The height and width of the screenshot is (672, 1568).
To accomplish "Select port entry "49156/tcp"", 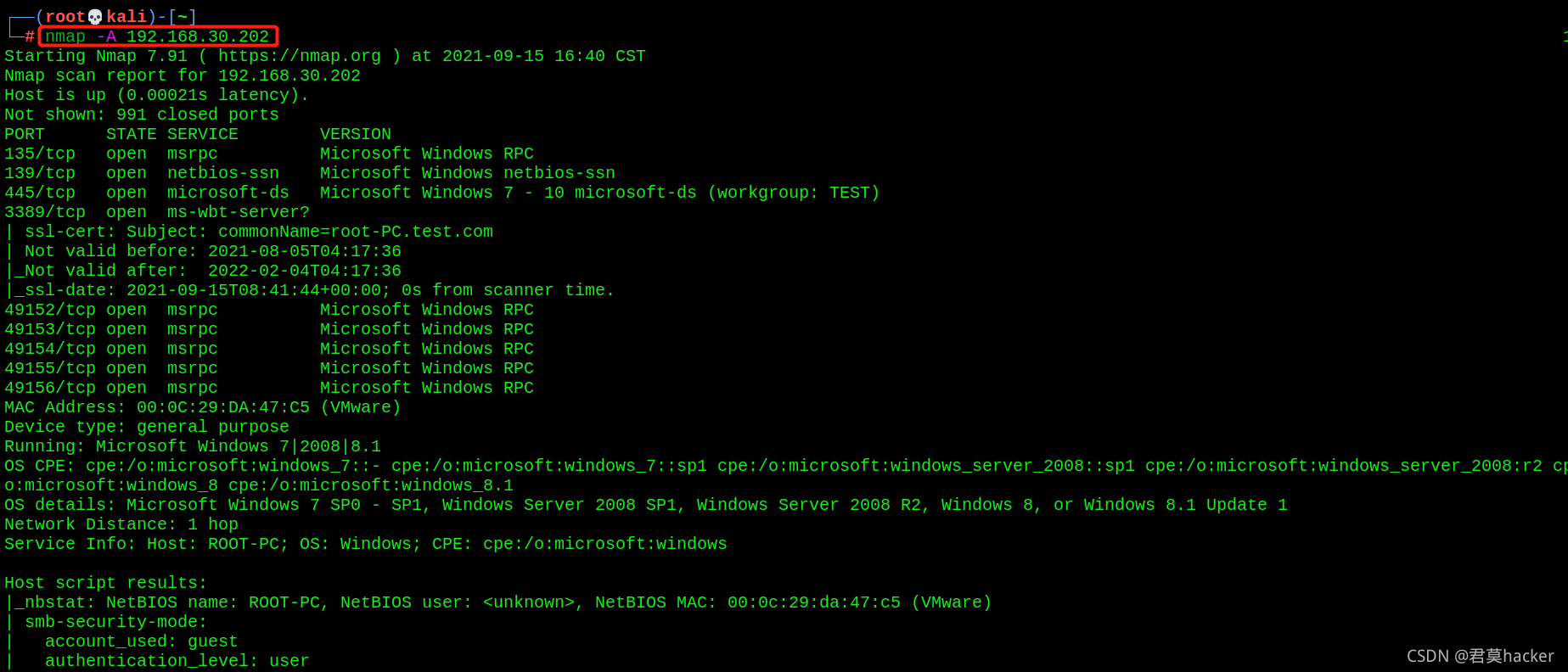I will coord(50,388).
